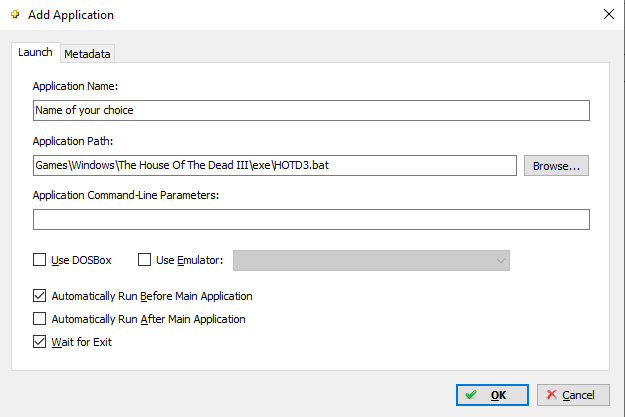Click the "Application Command-Line Parameters:" label
Screen dimensions: 625x417
click(126, 195)
